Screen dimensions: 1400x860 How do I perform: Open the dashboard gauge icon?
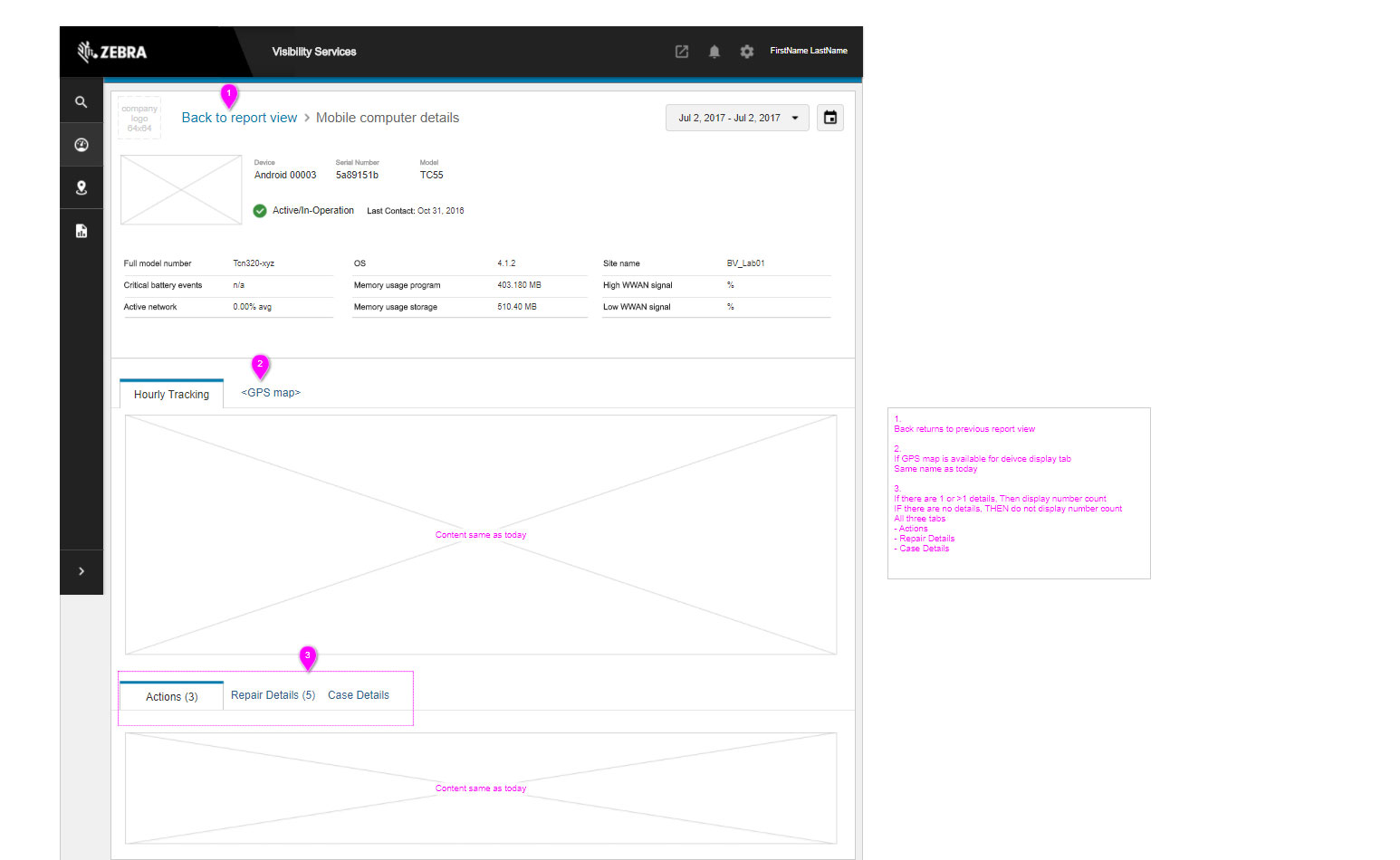(82, 145)
